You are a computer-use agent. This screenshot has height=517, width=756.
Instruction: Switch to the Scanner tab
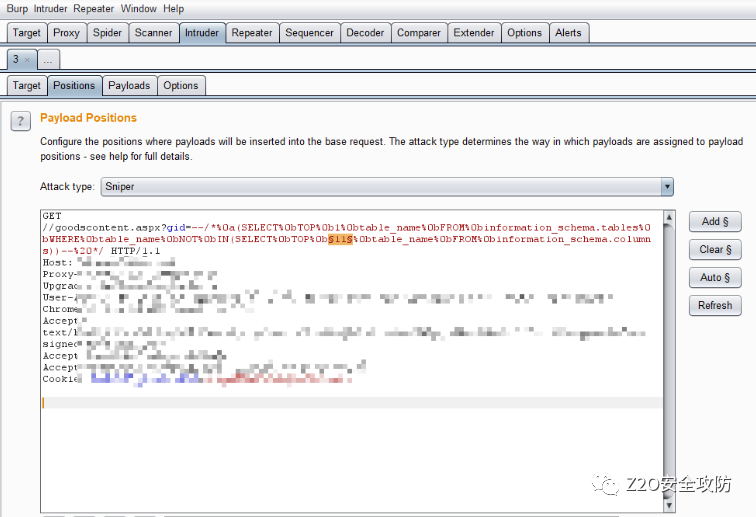click(153, 33)
